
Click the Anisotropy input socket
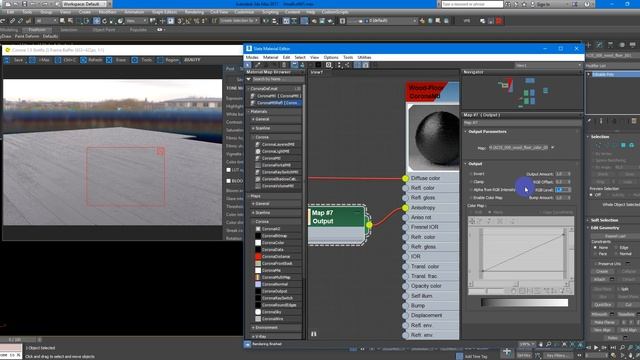[405, 208]
